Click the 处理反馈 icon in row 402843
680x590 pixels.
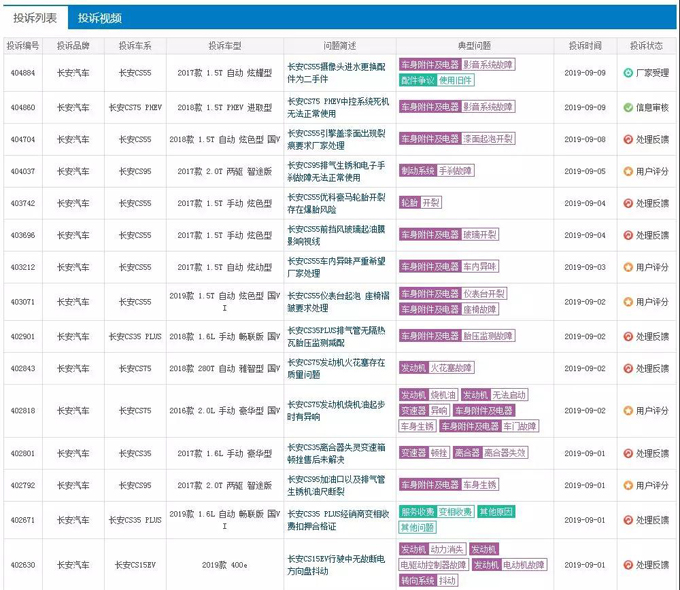(628, 368)
